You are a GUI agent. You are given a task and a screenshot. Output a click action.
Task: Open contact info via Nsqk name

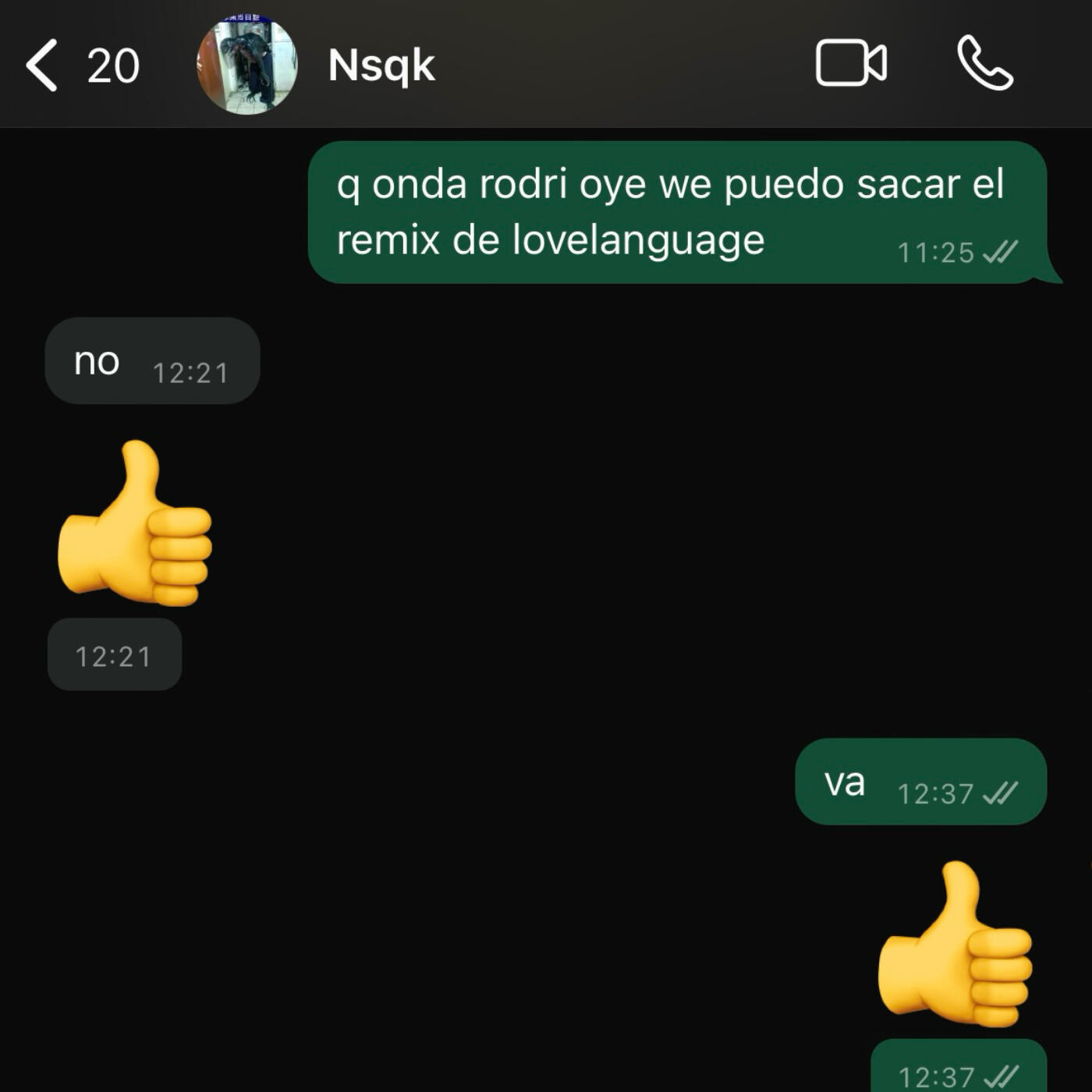point(381,65)
